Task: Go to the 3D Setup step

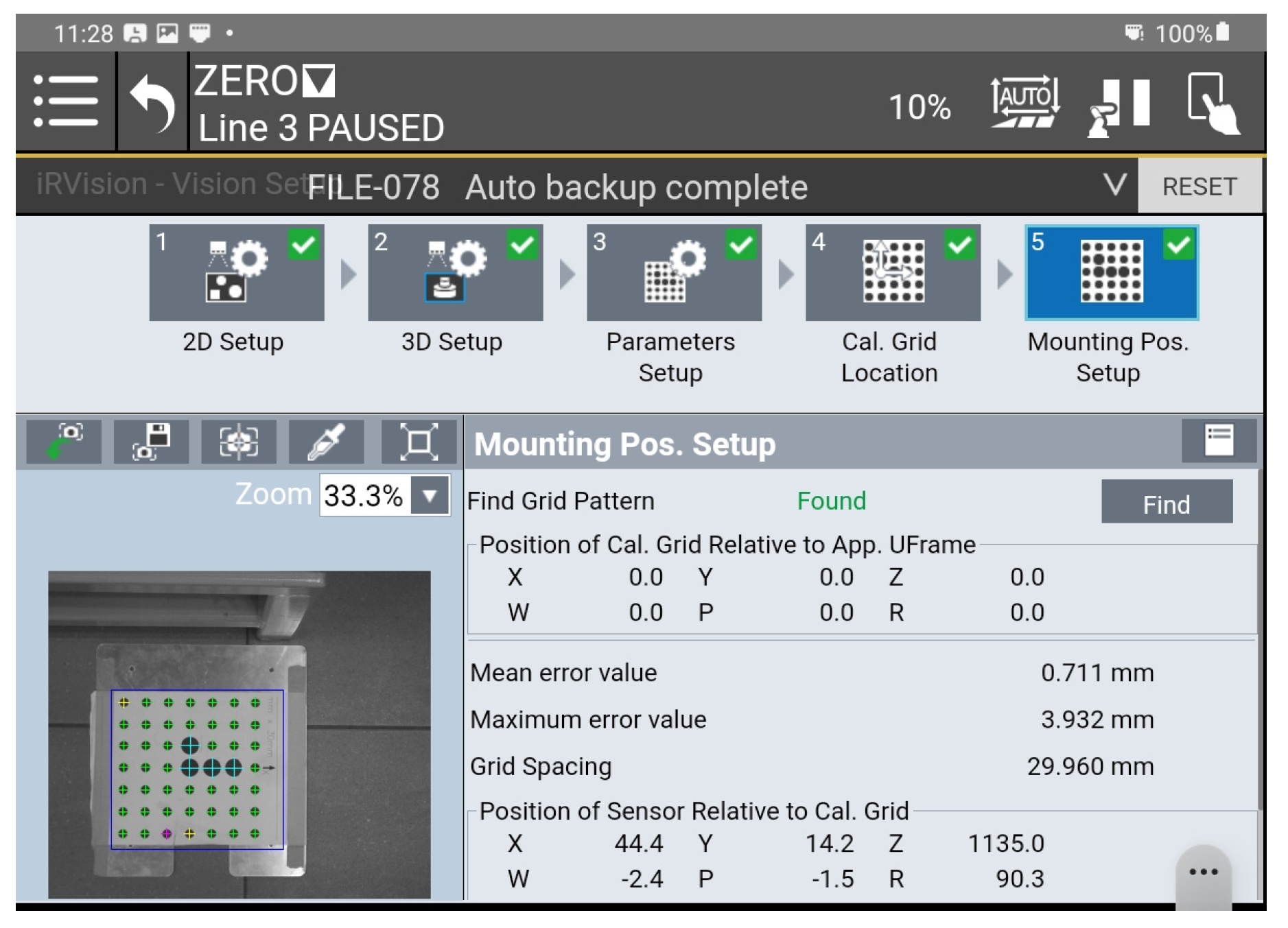Action: tap(455, 273)
